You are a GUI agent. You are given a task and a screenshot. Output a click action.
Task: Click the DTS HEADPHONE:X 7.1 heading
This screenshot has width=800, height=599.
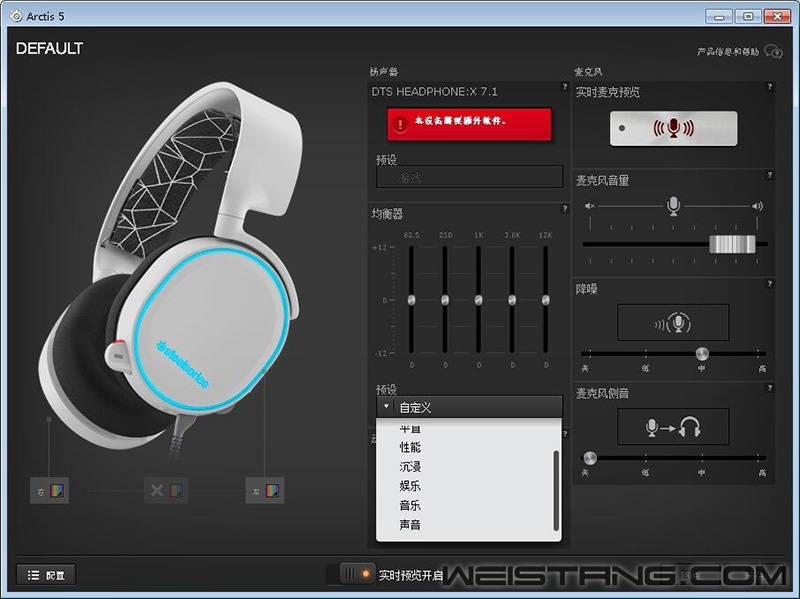(434, 92)
